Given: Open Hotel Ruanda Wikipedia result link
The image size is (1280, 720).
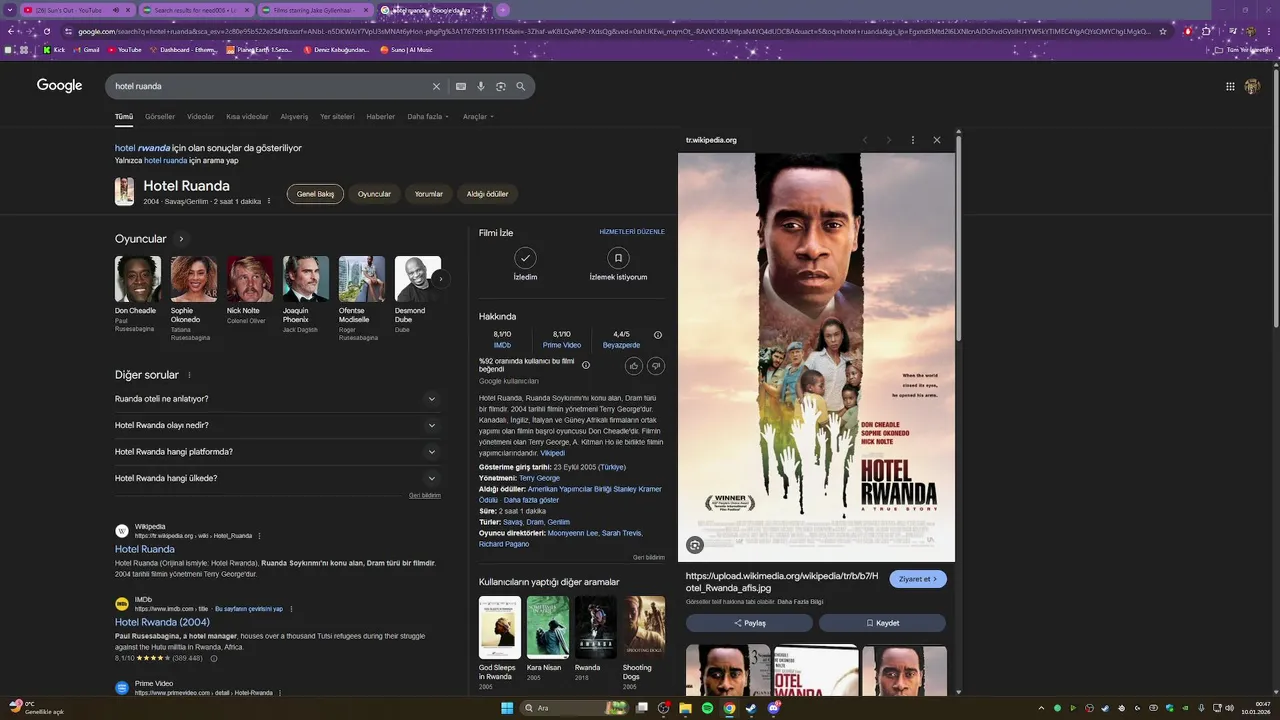Looking at the screenshot, I should click(x=145, y=549).
